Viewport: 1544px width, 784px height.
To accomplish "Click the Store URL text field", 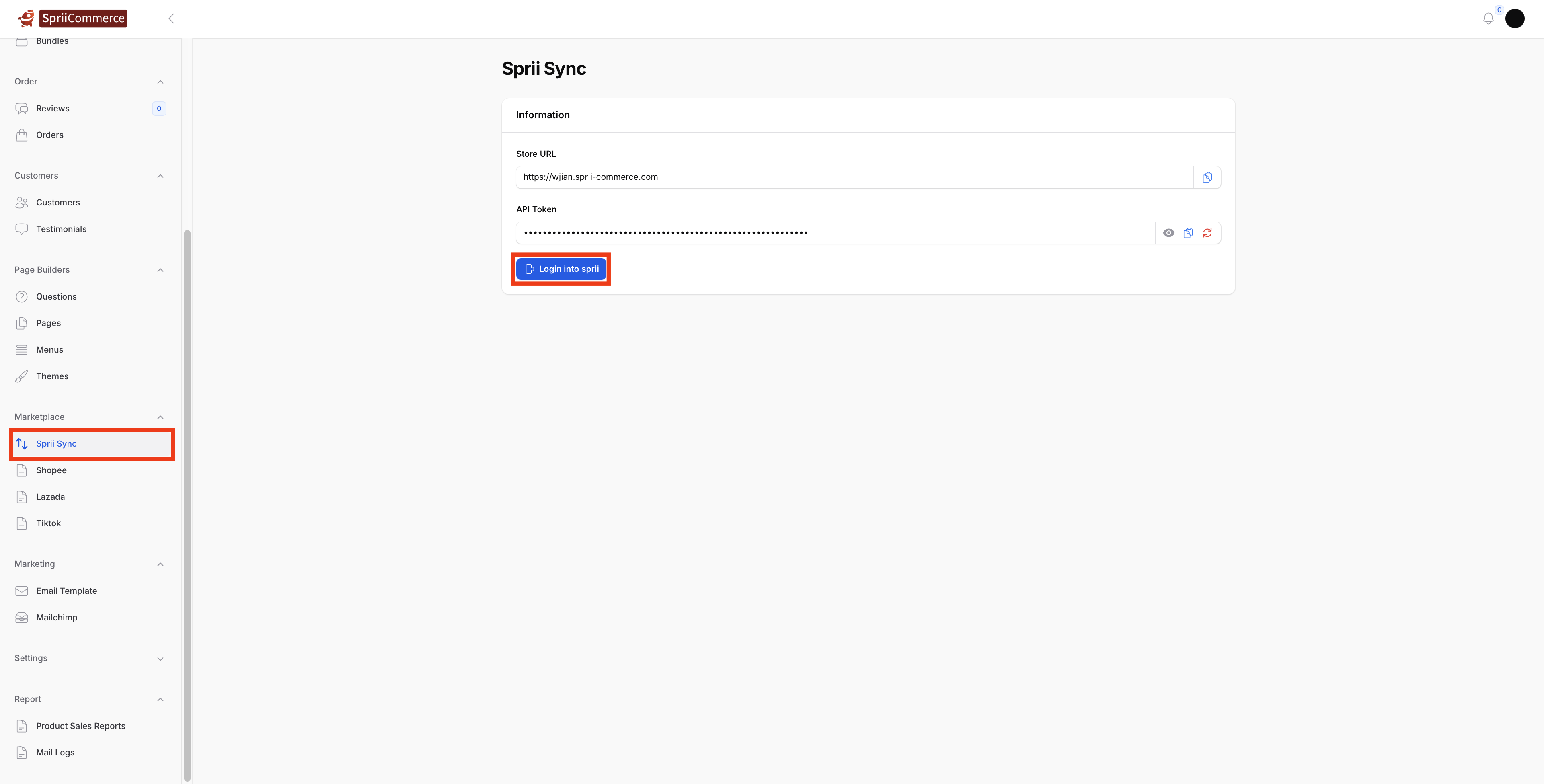I will tap(854, 177).
